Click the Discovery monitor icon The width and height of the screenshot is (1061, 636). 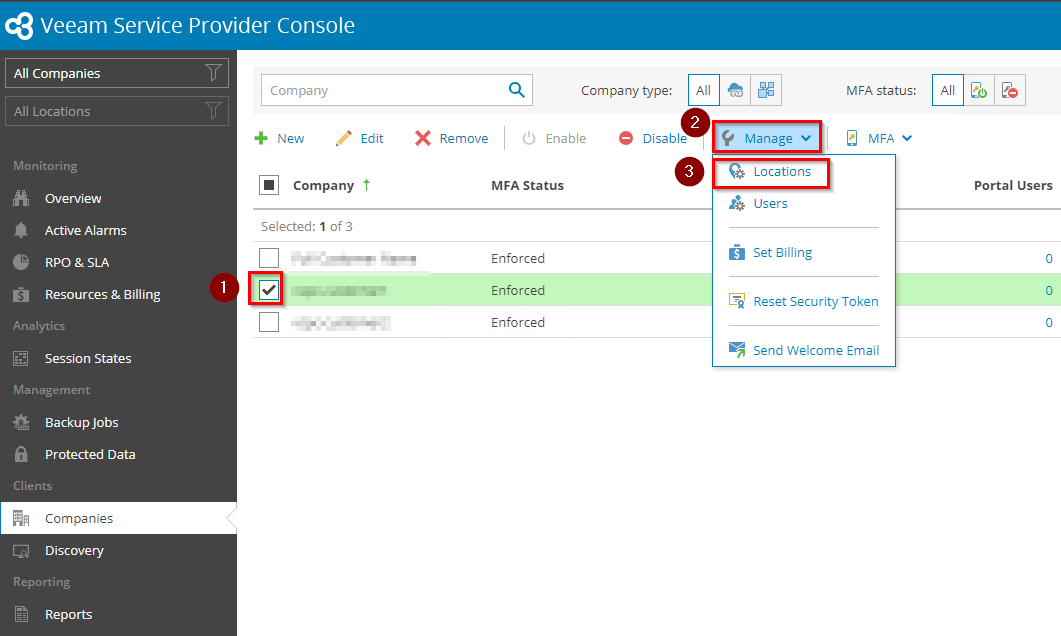click(x=21, y=551)
